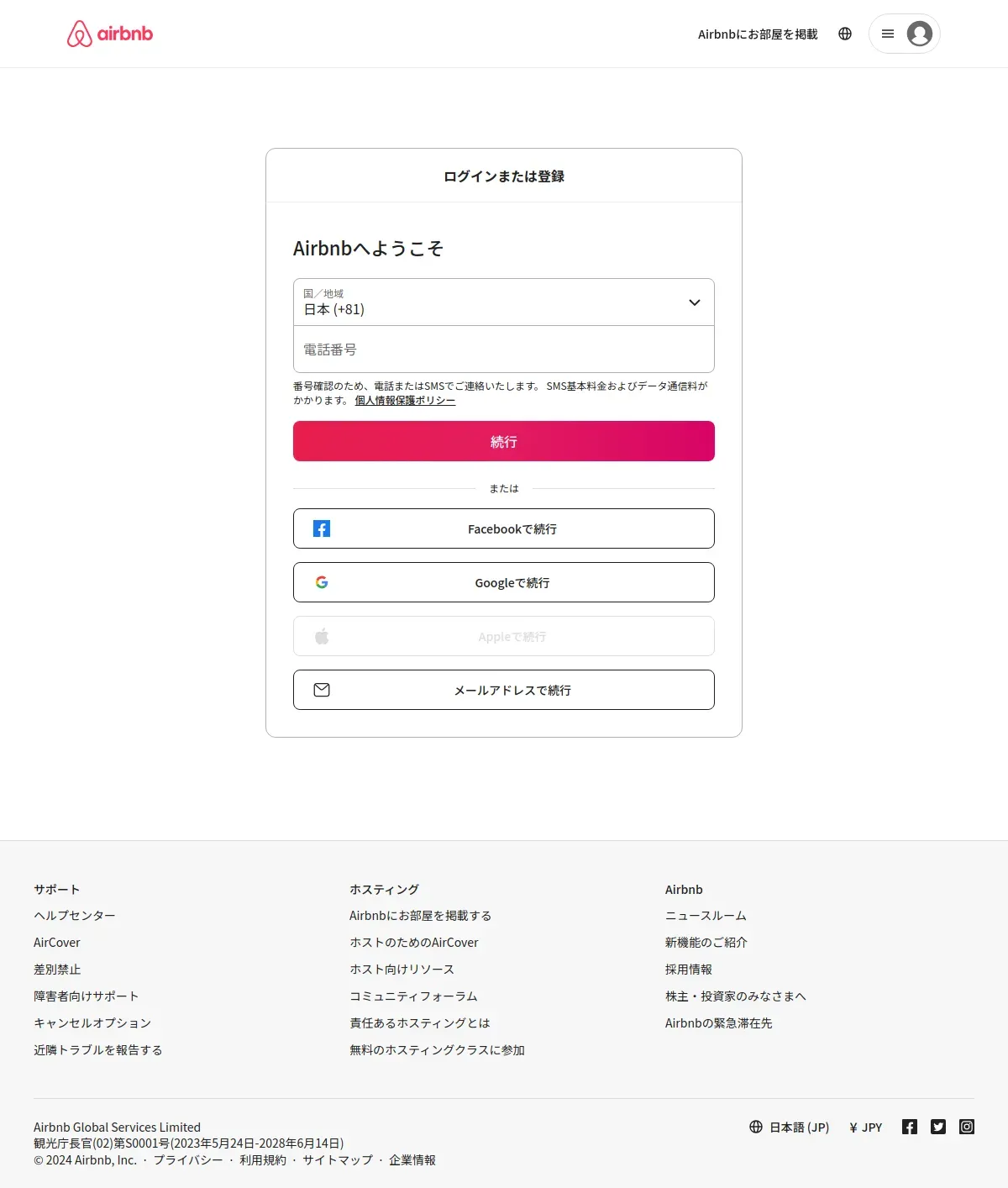Open コミュニティフォーラム footer link
The image size is (1008, 1188).
click(413, 996)
